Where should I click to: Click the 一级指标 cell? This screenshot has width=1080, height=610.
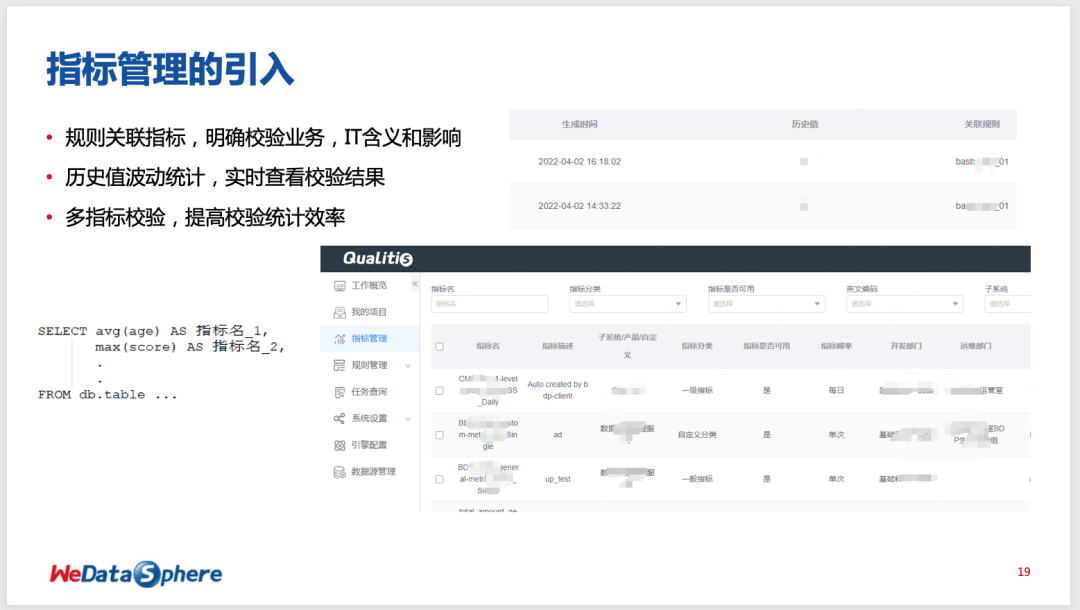coord(696,390)
